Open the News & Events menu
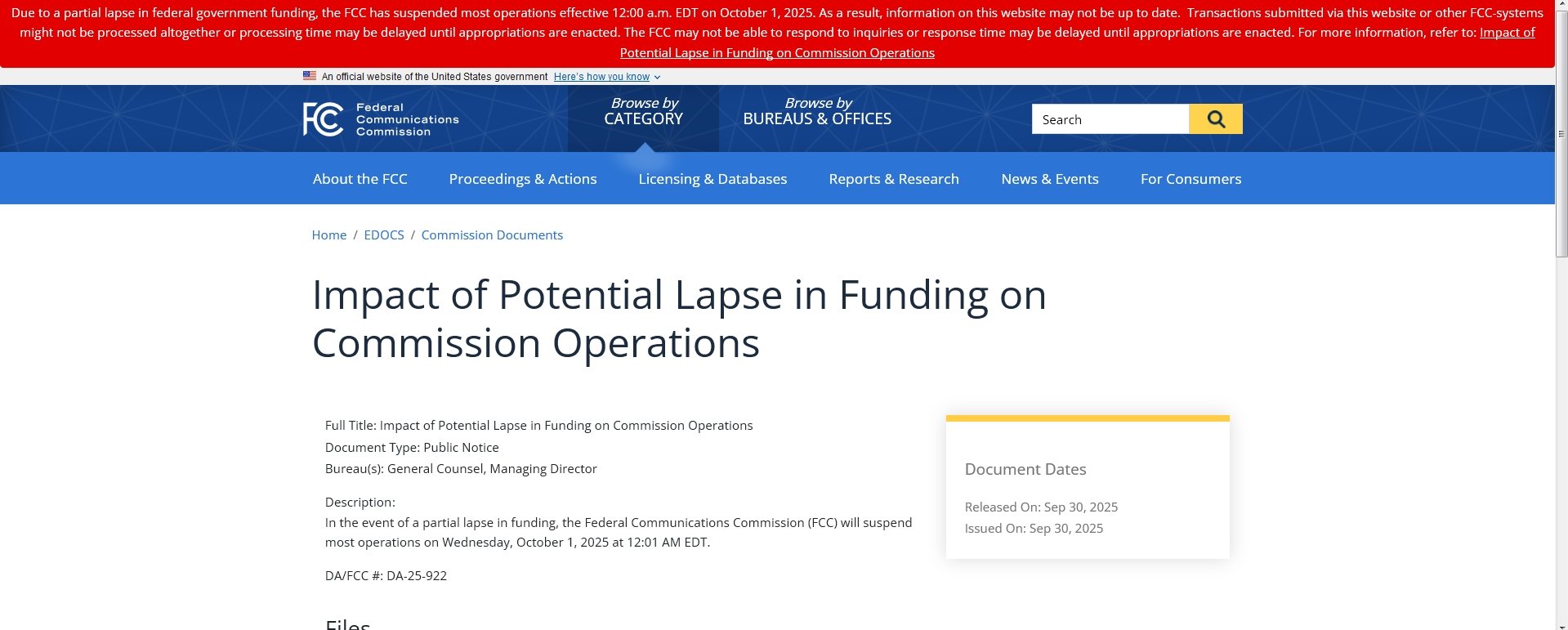 (x=1049, y=179)
